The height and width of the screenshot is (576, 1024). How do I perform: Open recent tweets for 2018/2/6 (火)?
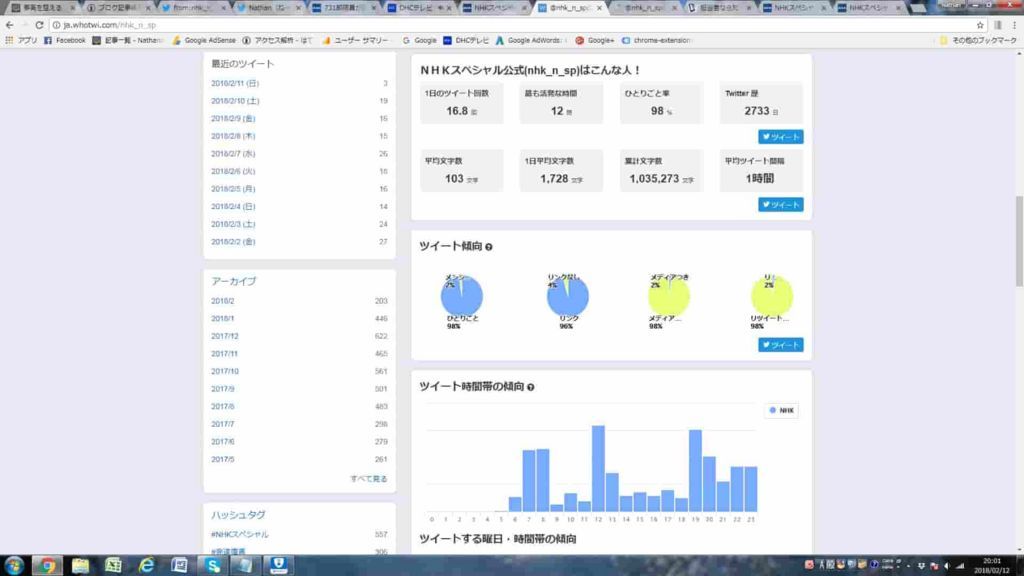[232, 172]
